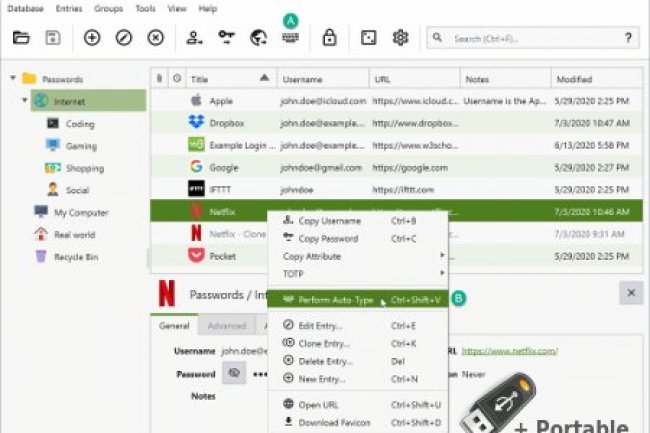The width and height of the screenshot is (650, 433).
Task: Click the Edit Entry toolbar icon
Action: pos(124,38)
